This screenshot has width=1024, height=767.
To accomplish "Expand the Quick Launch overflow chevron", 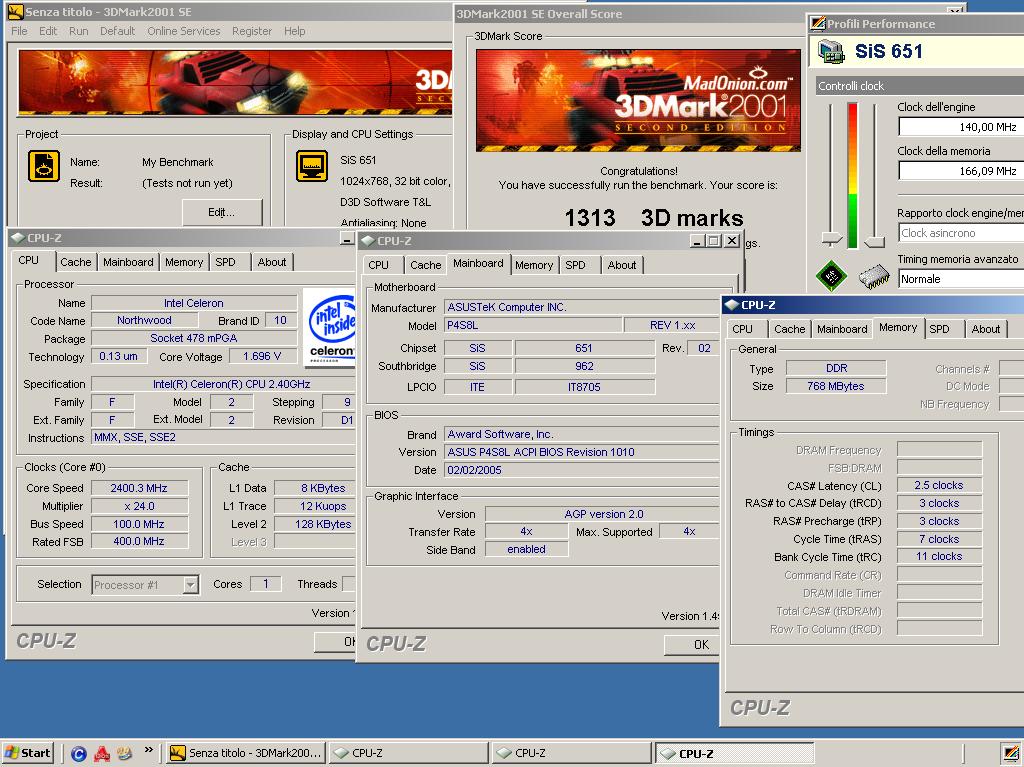I will click(x=149, y=750).
